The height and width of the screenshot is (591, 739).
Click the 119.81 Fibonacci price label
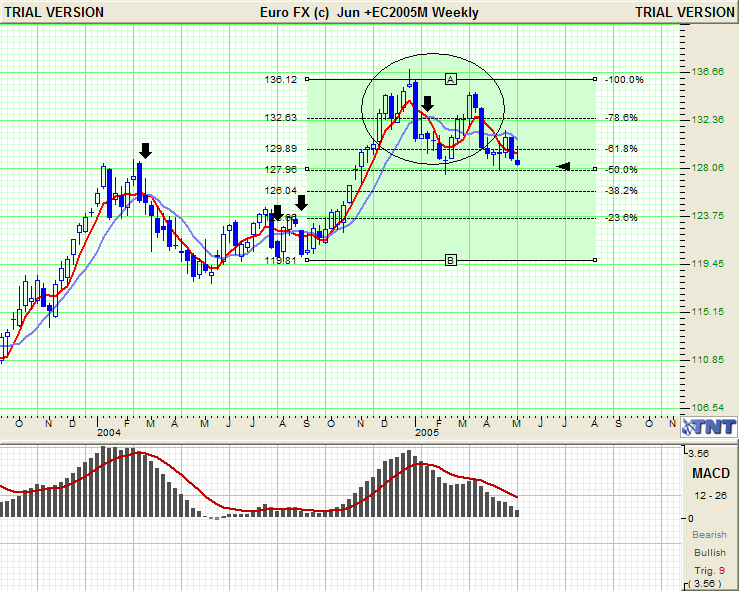pyautogui.click(x=281, y=260)
